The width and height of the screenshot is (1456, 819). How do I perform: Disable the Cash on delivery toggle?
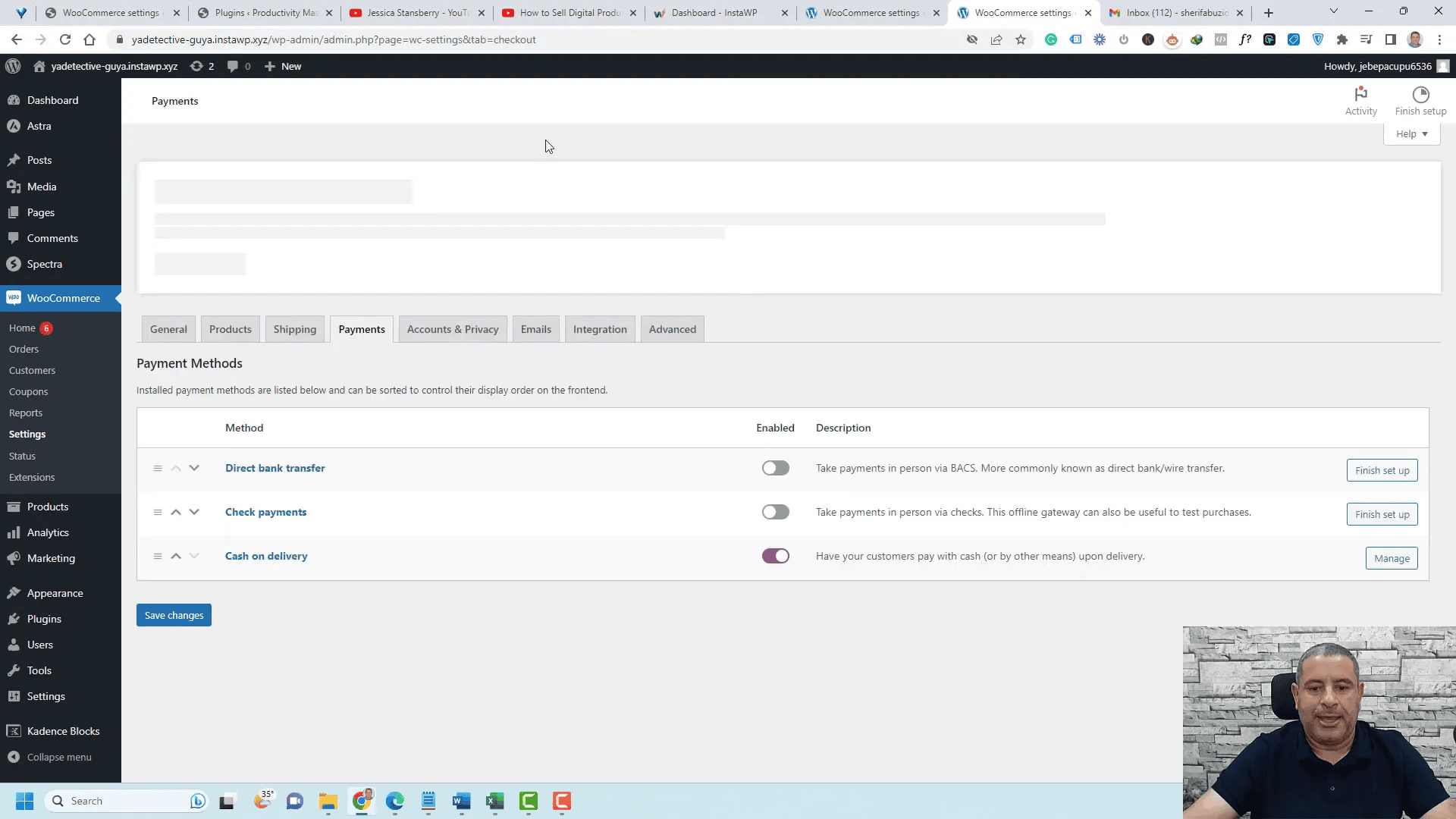pyautogui.click(x=777, y=556)
